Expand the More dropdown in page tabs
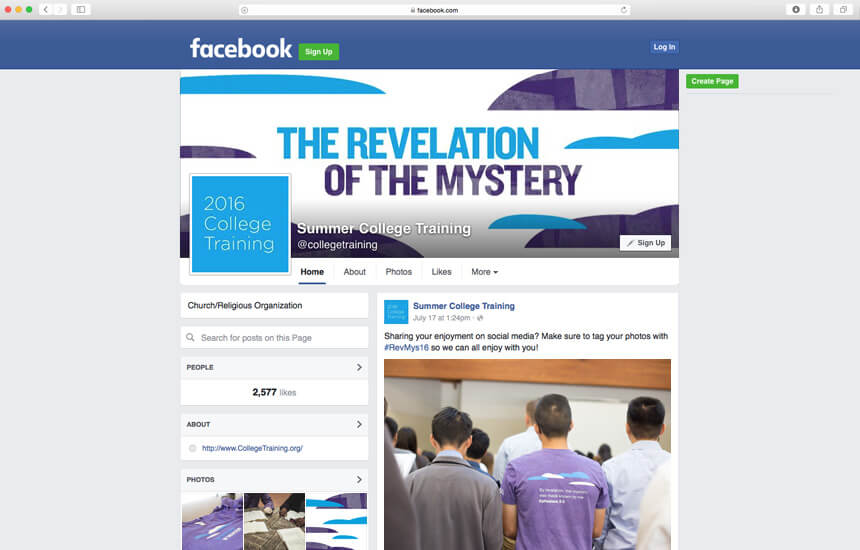 [484, 272]
